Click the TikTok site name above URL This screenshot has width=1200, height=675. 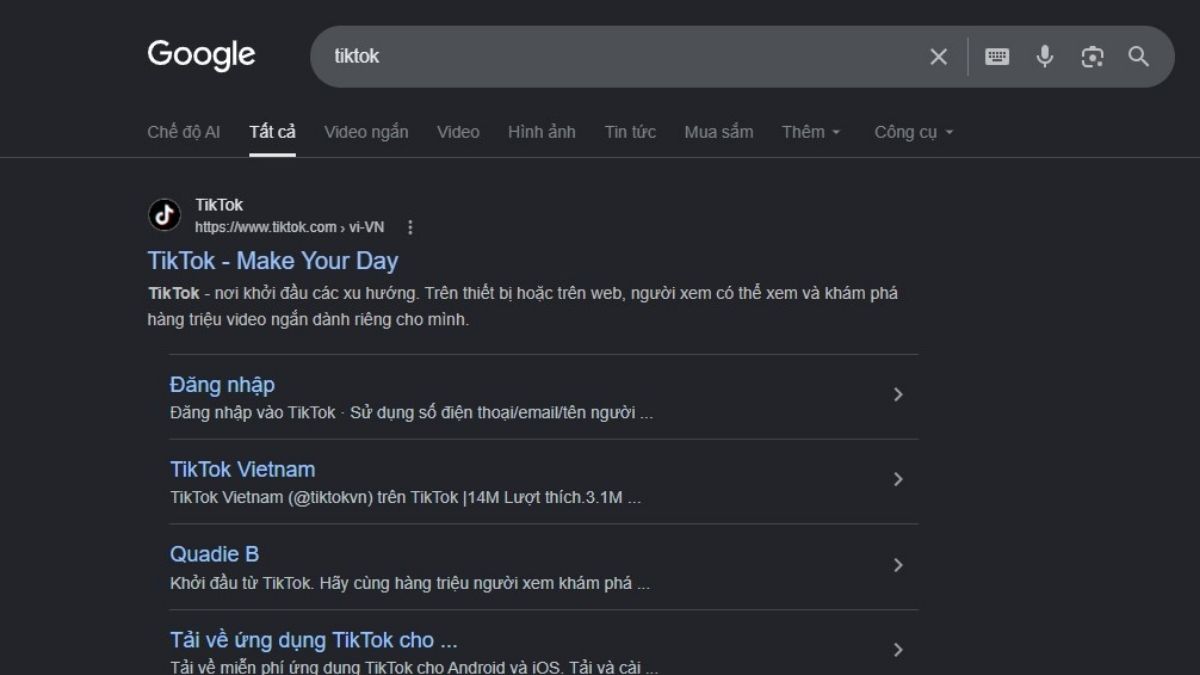[x=219, y=205]
